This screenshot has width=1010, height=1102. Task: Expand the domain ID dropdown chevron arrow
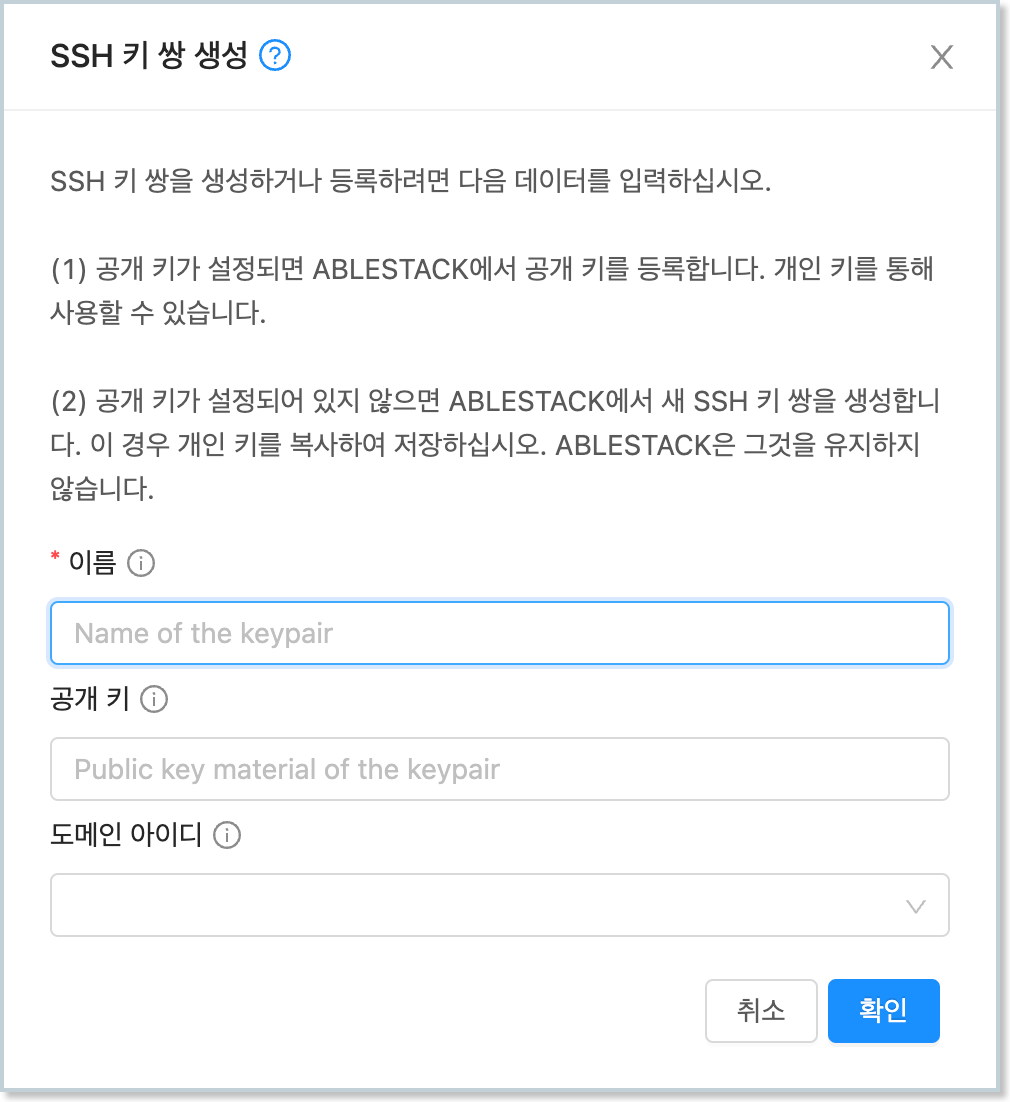[914, 906]
